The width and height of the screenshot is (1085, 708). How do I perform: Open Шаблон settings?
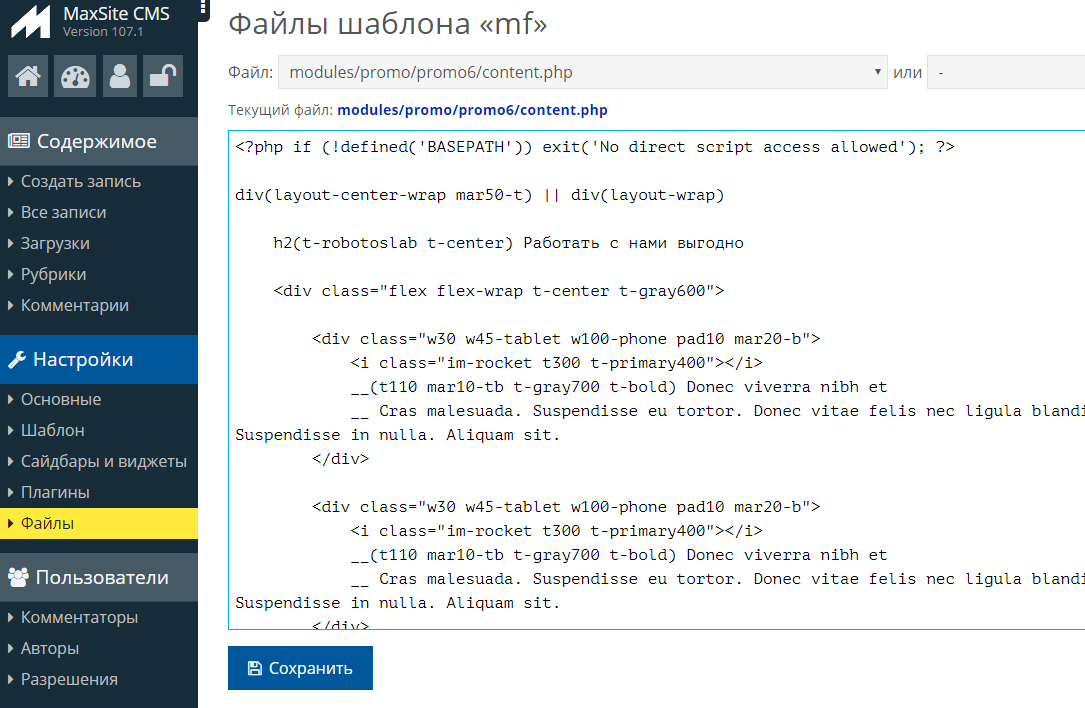point(52,430)
